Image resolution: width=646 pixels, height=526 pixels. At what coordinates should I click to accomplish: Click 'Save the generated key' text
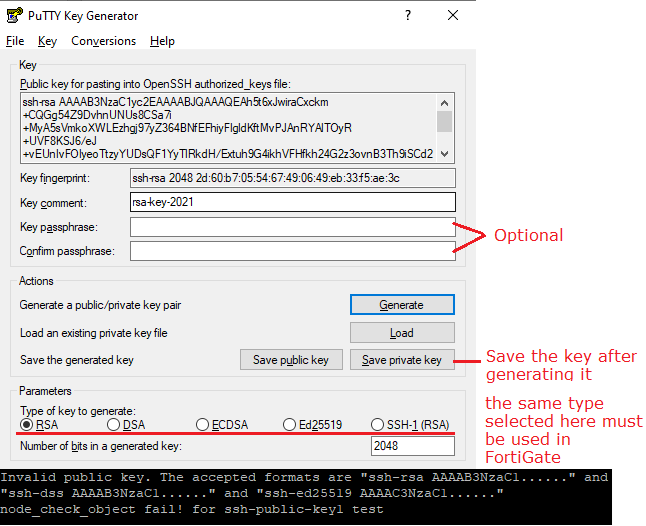77,360
